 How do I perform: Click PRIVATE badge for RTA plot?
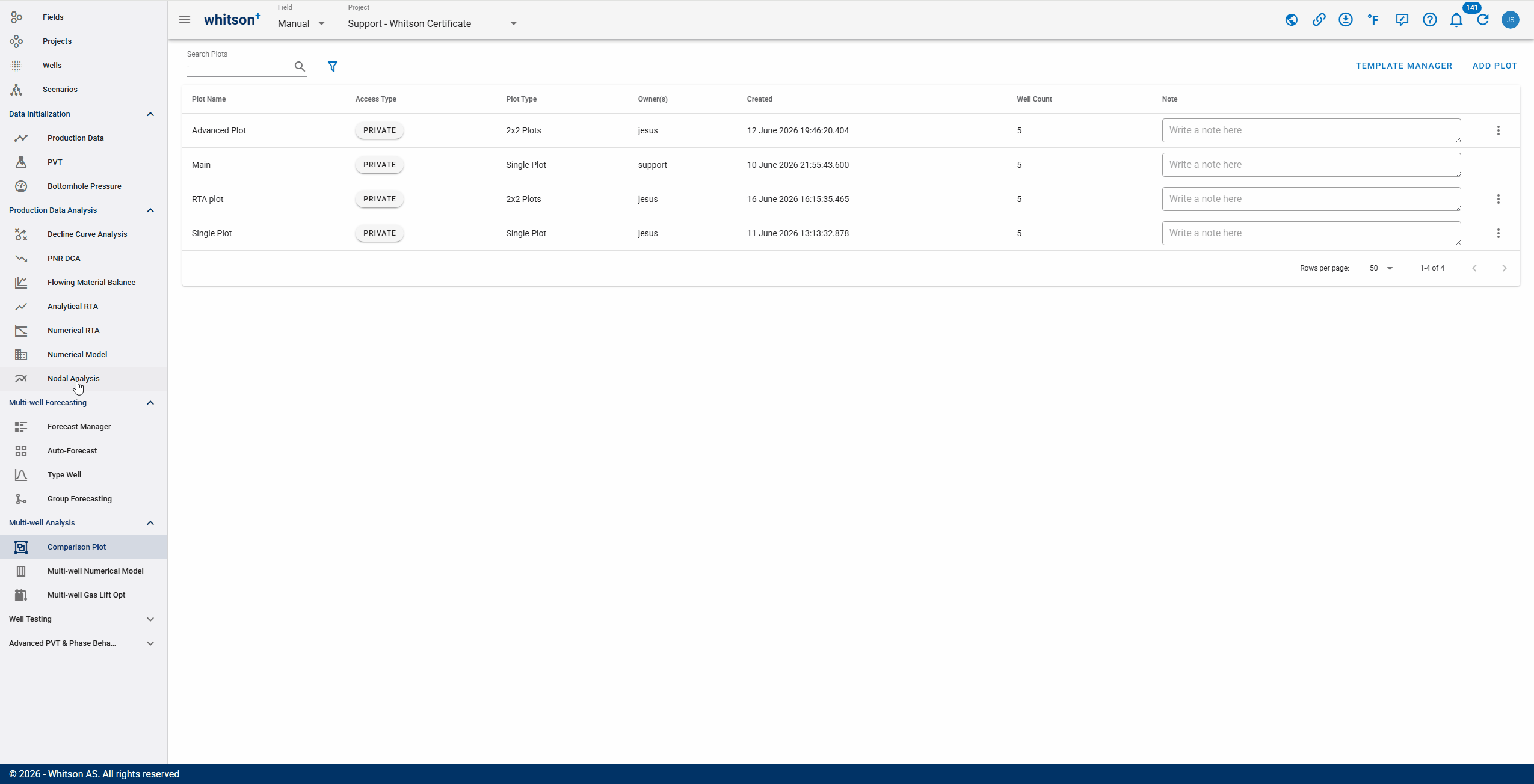[x=380, y=199]
